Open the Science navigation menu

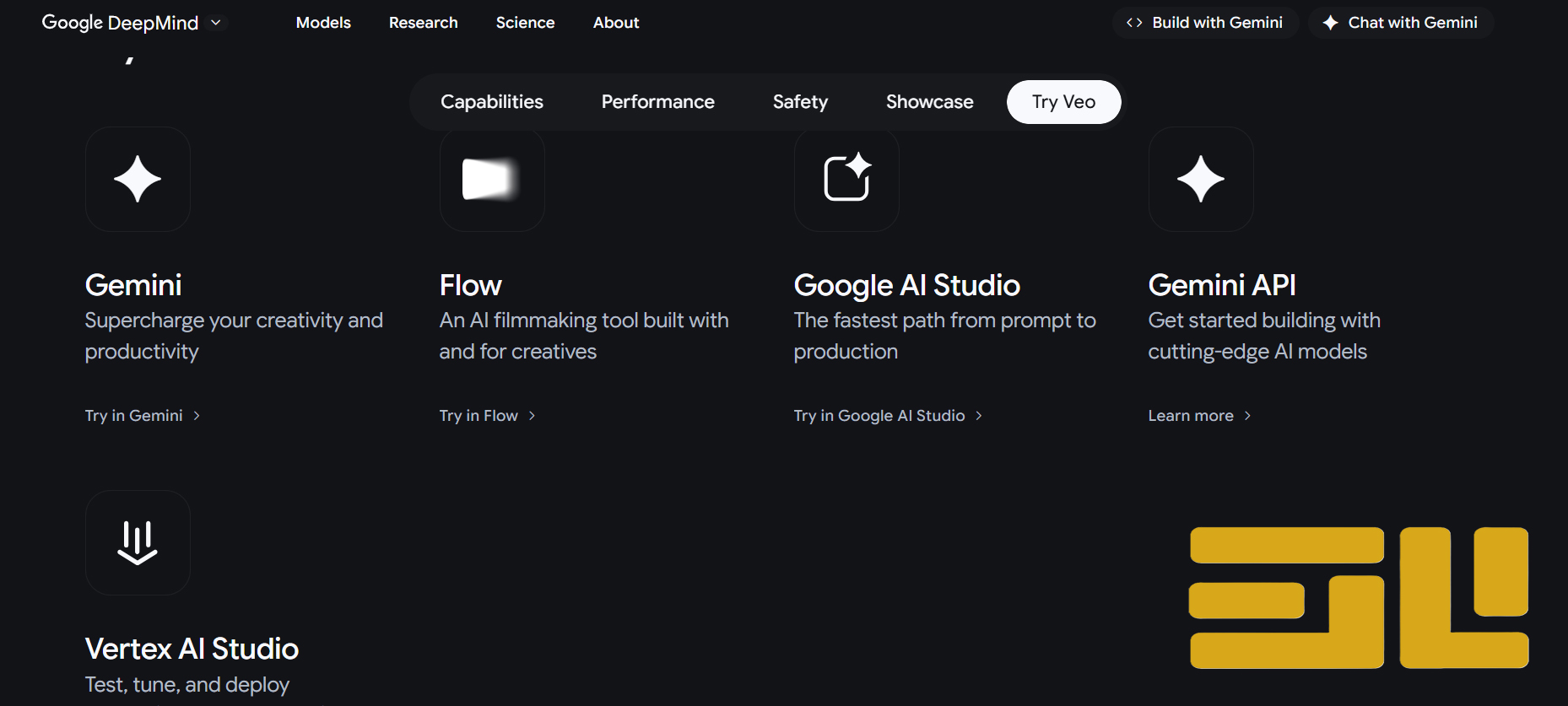pyautogui.click(x=525, y=23)
